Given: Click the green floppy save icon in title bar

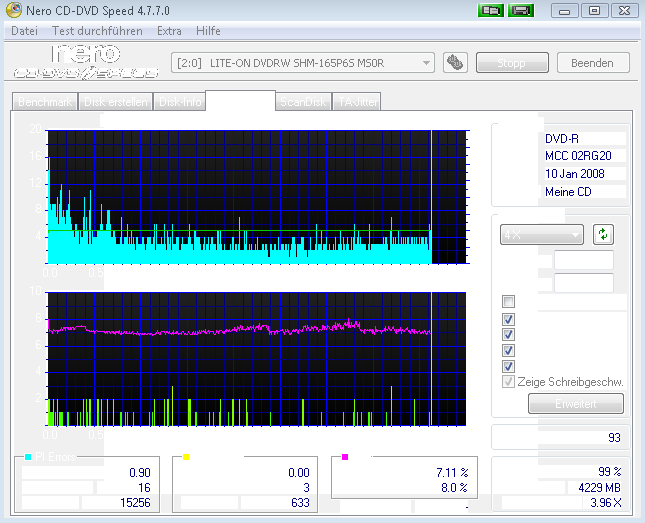Looking at the screenshot, I should point(520,10).
